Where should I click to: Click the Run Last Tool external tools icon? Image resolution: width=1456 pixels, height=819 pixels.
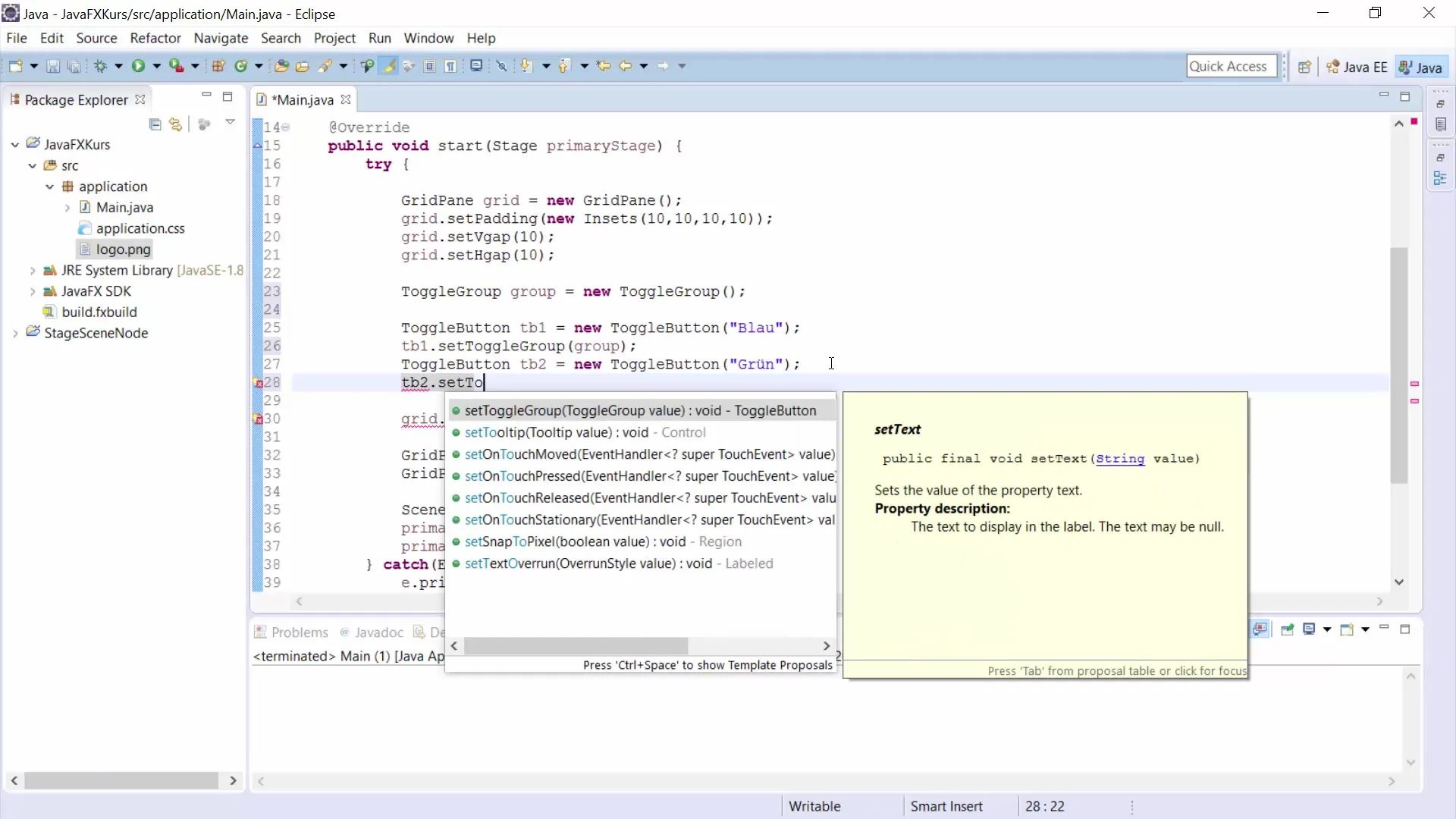176,66
